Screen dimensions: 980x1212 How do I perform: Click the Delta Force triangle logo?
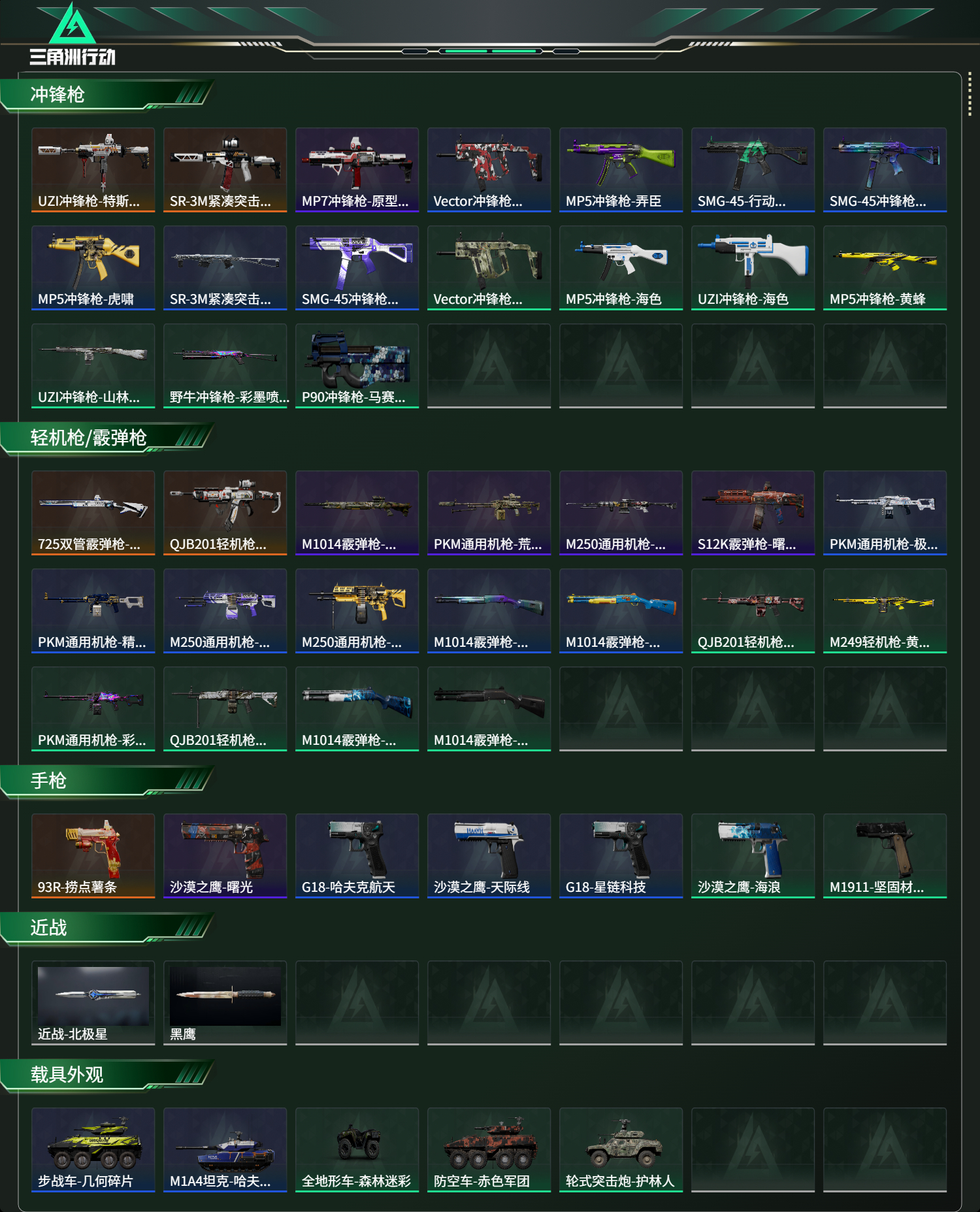(73, 35)
